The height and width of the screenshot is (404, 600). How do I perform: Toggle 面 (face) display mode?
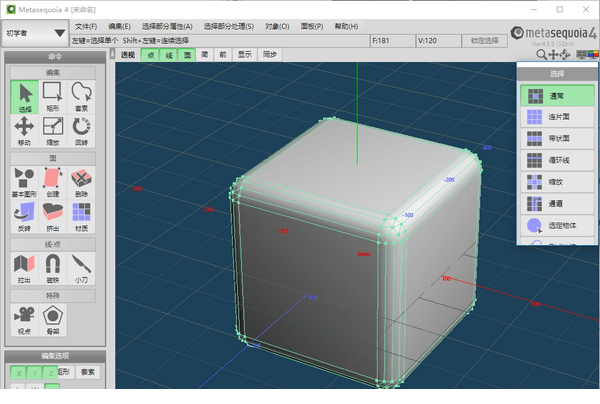187,55
